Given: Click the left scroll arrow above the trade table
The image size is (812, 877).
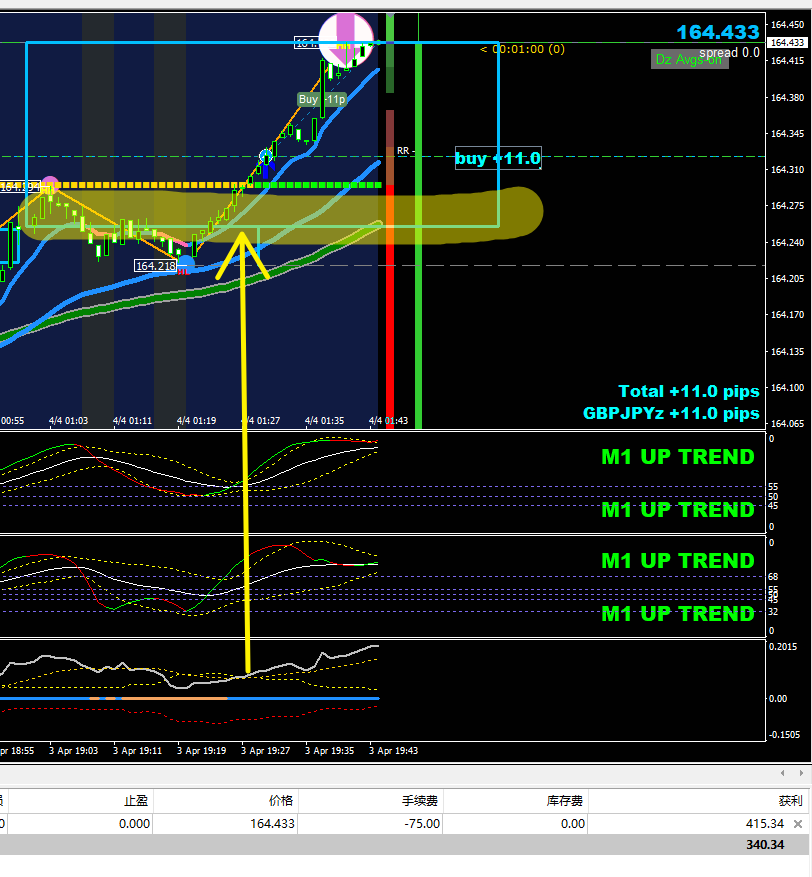Looking at the screenshot, I should [782, 773].
